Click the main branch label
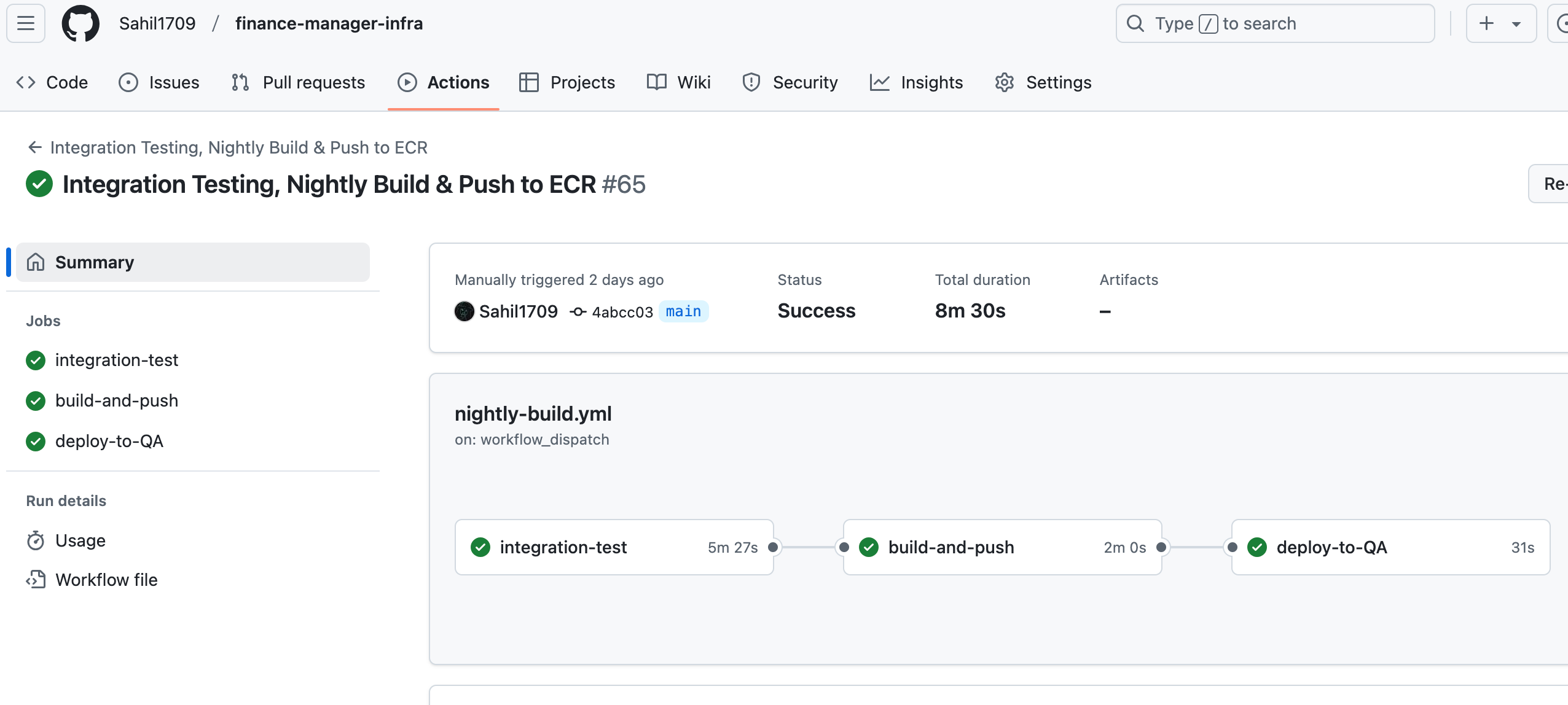1568x705 pixels. coord(683,311)
